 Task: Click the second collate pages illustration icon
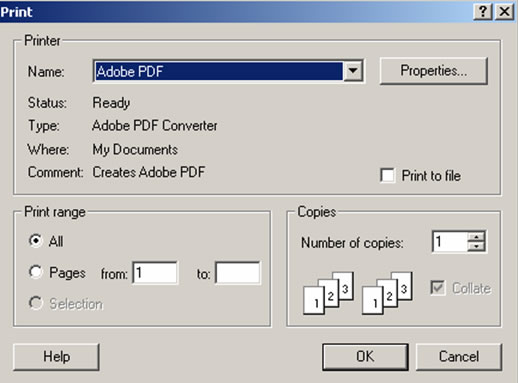point(387,293)
